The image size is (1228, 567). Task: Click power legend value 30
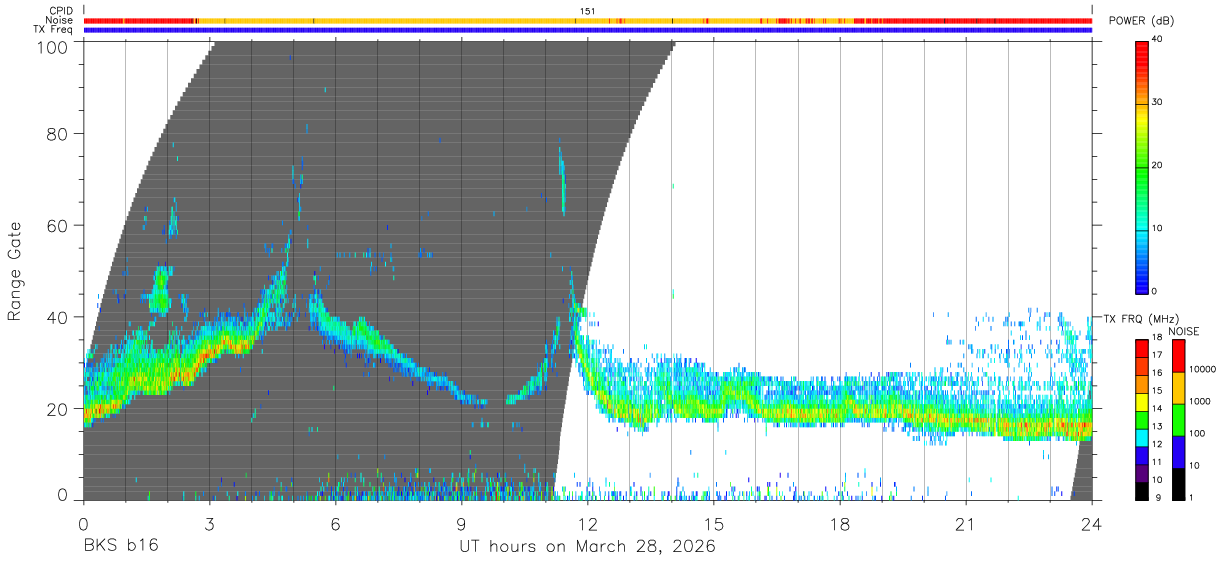(1157, 102)
